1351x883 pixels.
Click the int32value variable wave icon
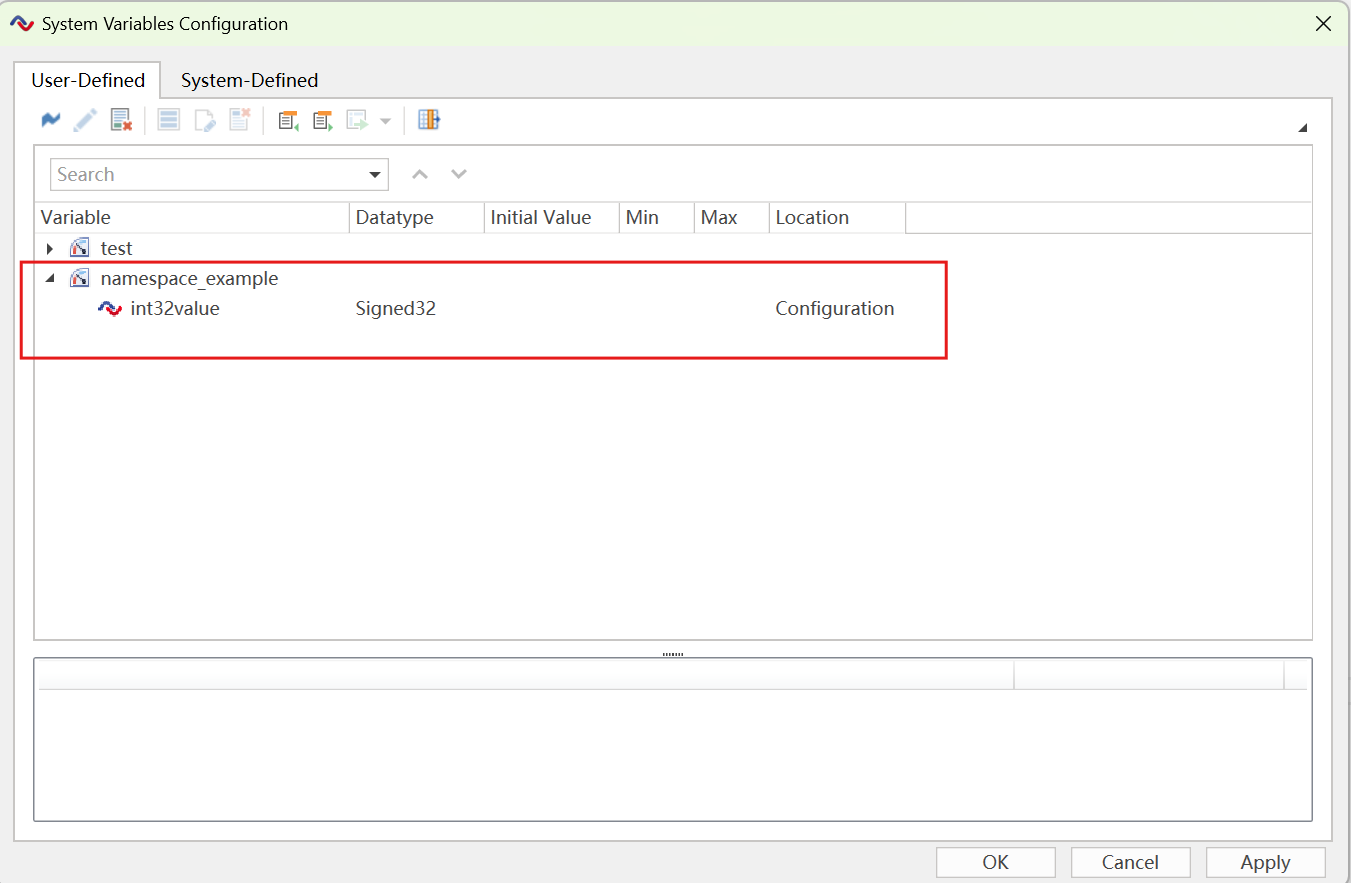[x=109, y=309]
